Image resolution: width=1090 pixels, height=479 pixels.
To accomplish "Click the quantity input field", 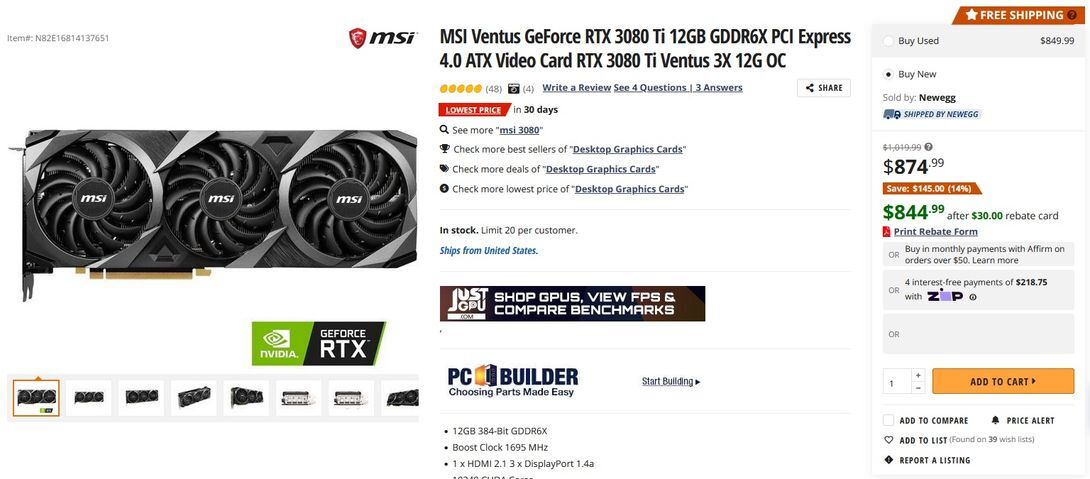I will click(897, 382).
